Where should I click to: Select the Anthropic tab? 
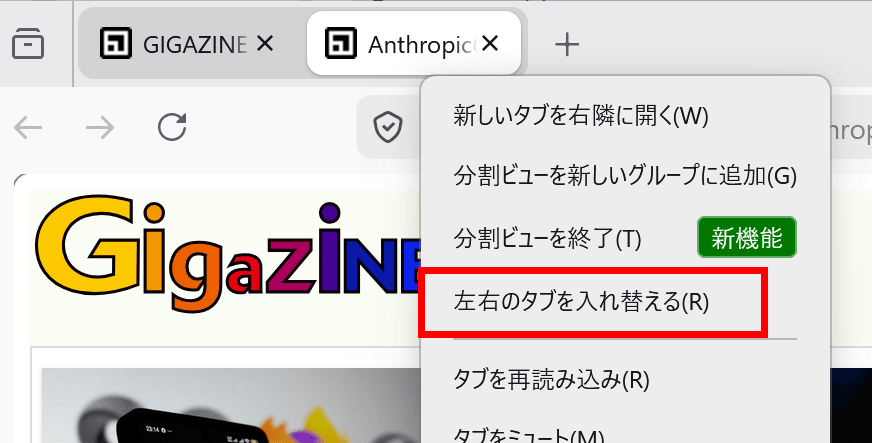pyautogui.click(x=414, y=43)
